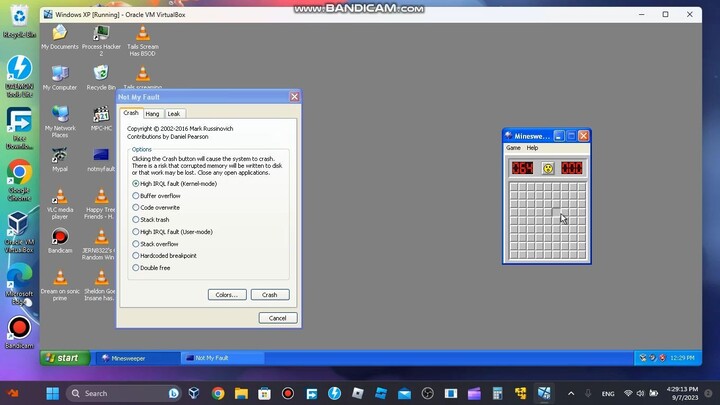The image size is (720, 405).
Task: Select Microsoft Edge host desktop shortcut
Action: coord(19,284)
